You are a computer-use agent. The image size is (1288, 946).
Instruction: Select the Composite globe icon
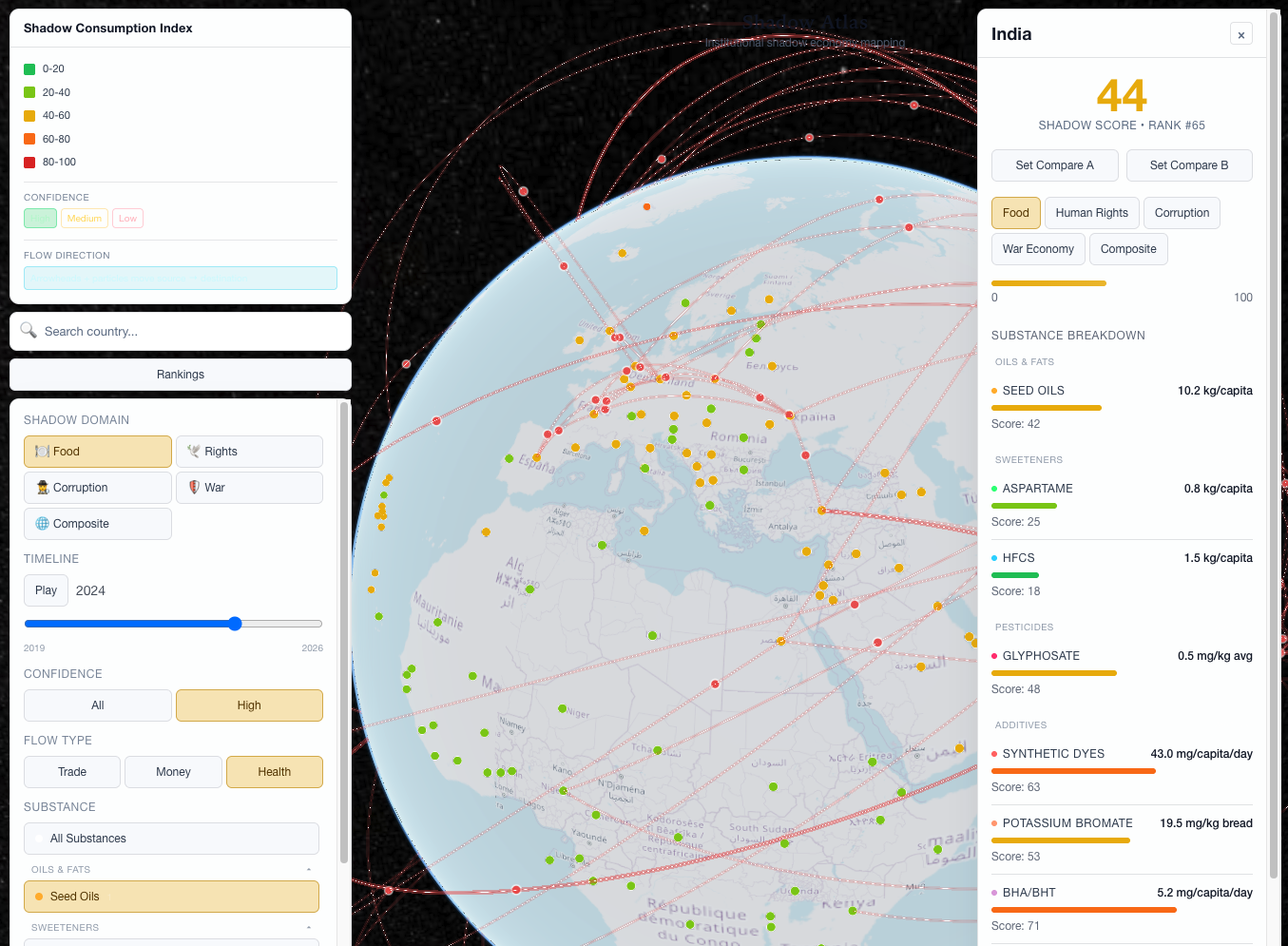click(x=42, y=524)
